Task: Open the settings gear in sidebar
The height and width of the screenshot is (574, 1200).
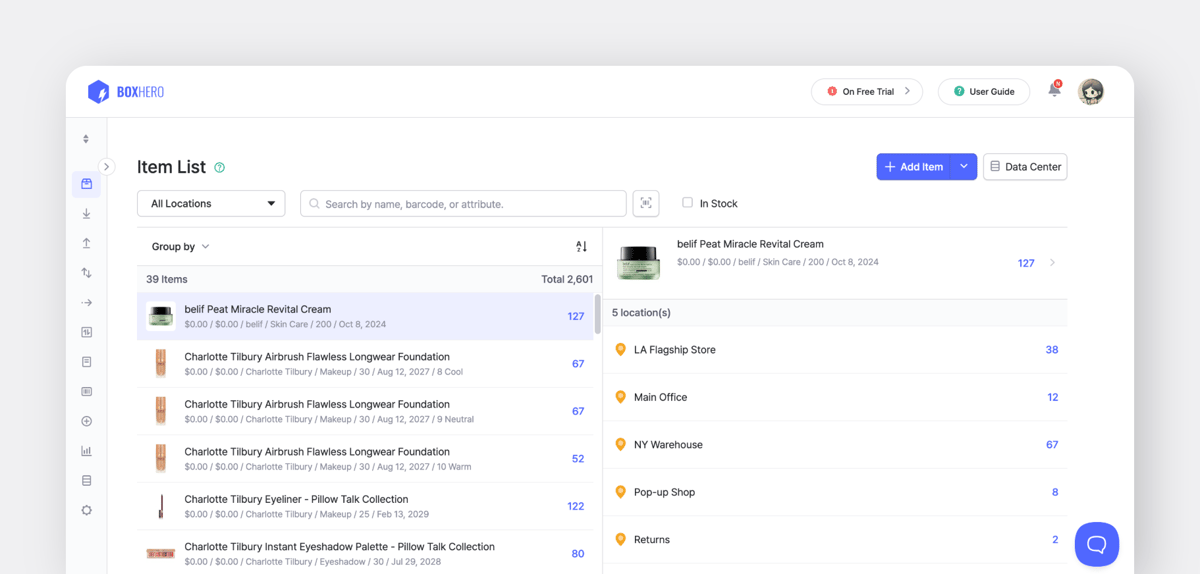Action: [86, 510]
